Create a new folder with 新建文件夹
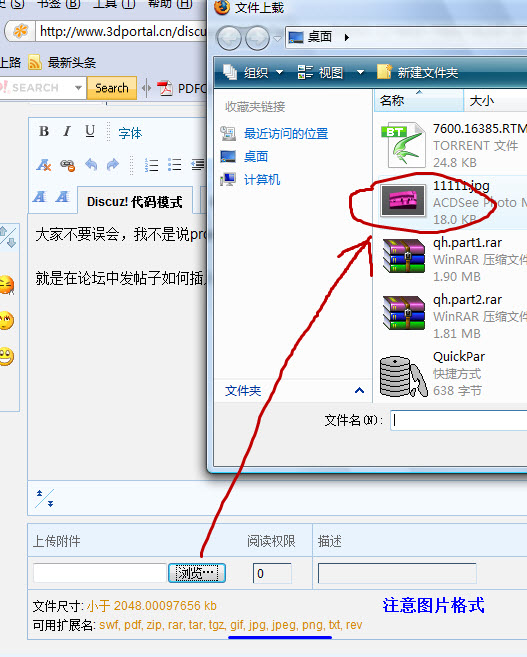 417,72
